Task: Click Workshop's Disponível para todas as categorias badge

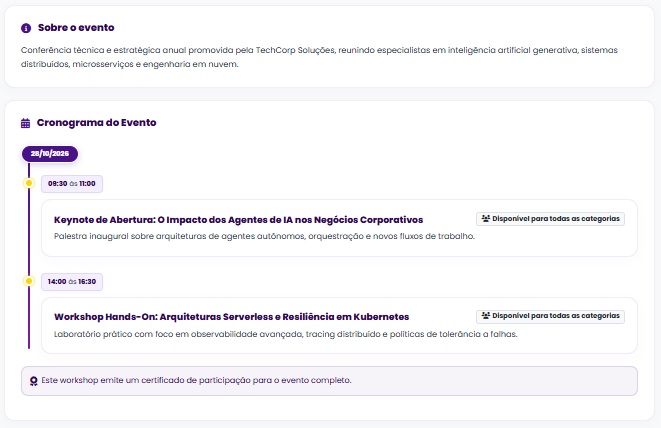Action: (x=550, y=316)
